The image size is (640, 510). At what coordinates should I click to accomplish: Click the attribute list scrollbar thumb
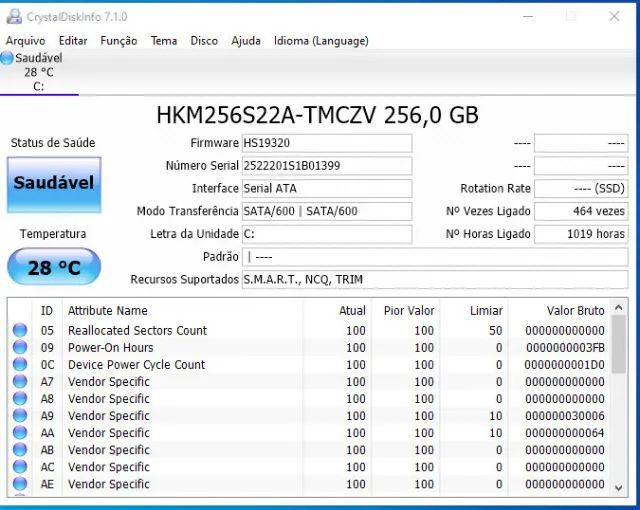(619, 344)
